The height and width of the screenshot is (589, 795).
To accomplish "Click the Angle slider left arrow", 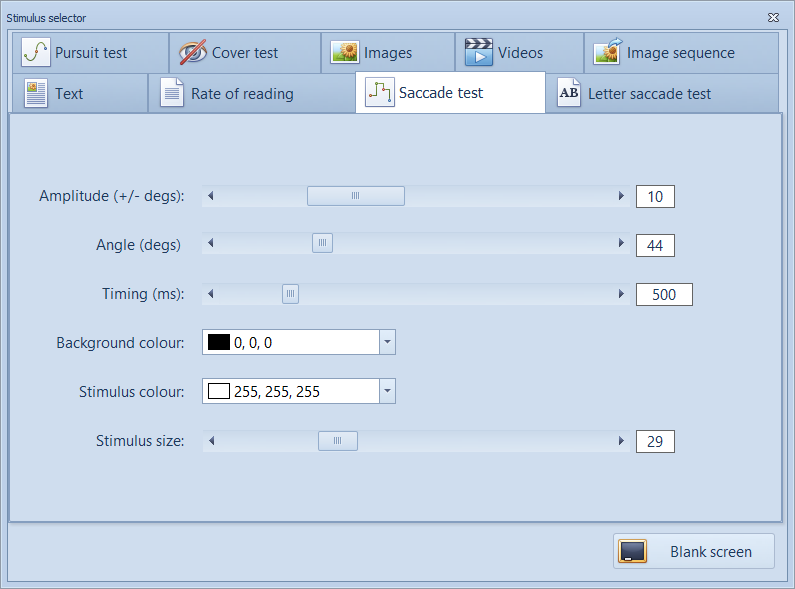I will coord(210,245).
